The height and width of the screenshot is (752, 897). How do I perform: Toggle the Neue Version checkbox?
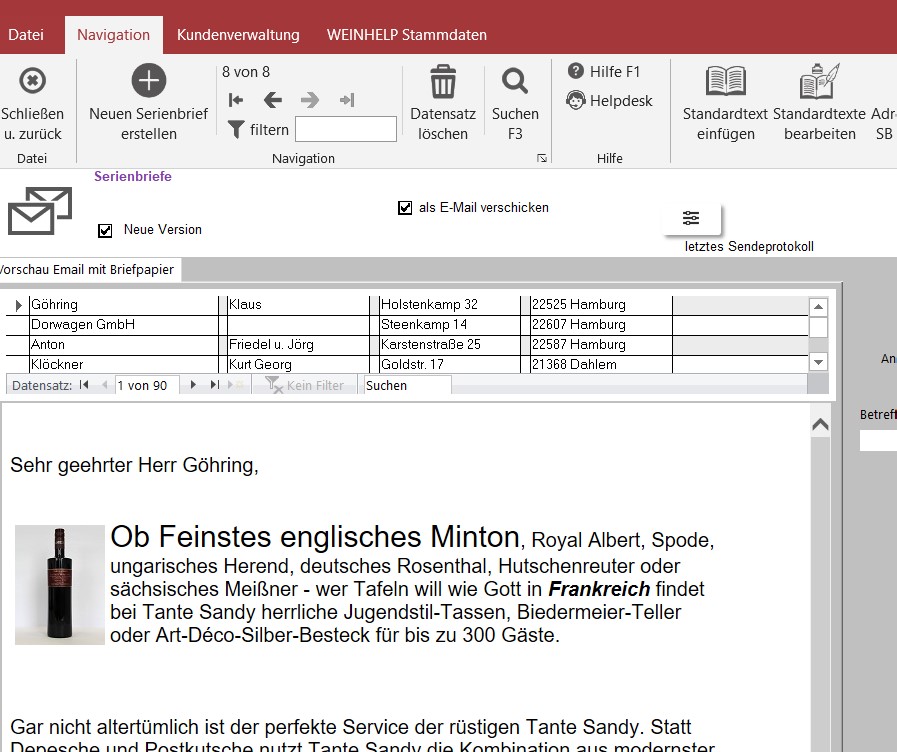coord(105,231)
